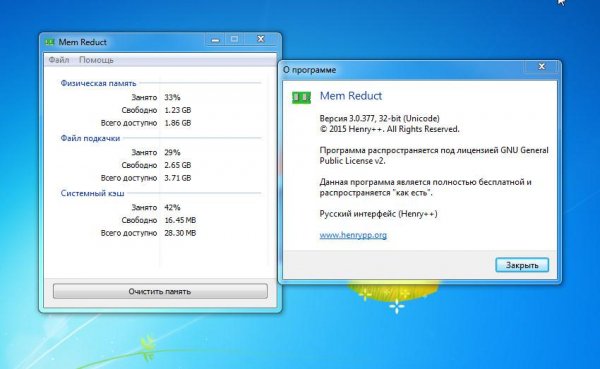The width and height of the screenshot is (600, 369).
Task: Click the © 2015 Henry++ copyright line
Action: pos(390,129)
